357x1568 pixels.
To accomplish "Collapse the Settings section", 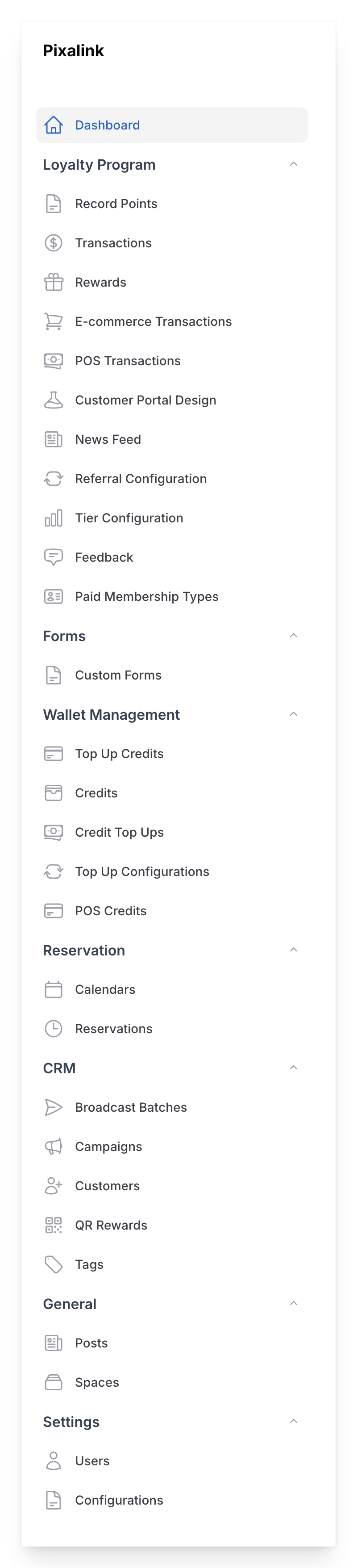I will click(x=294, y=1421).
